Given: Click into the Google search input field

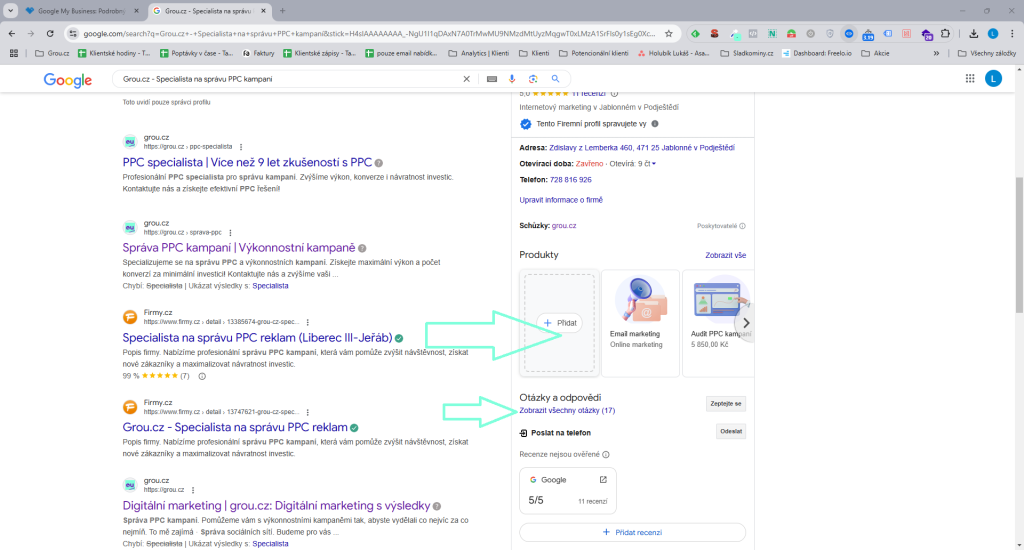Looking at the screenshot, I should pyautogui.click(x=291, y=78).
